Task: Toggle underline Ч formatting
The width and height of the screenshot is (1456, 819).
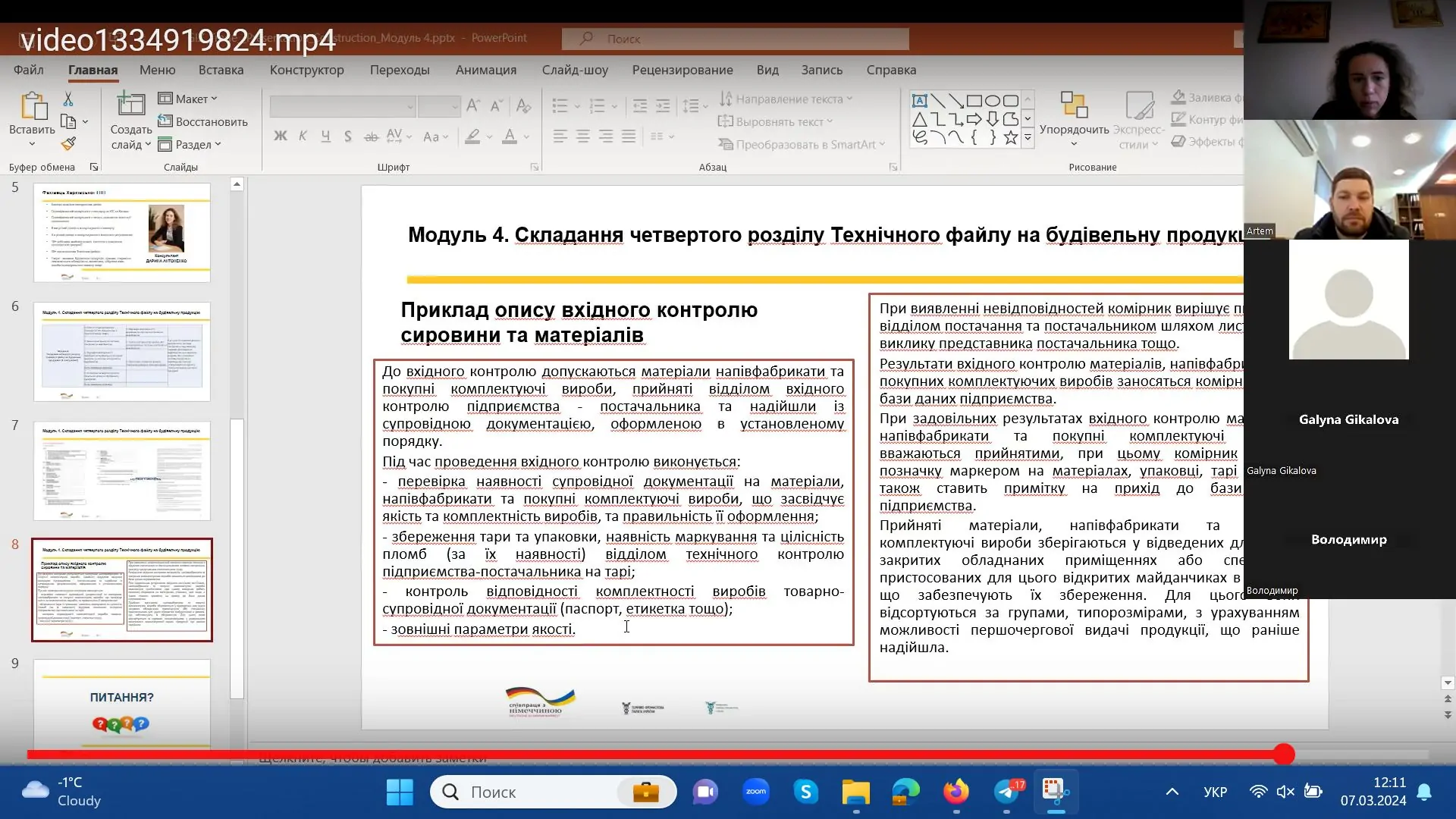Action: click(325, 136)
